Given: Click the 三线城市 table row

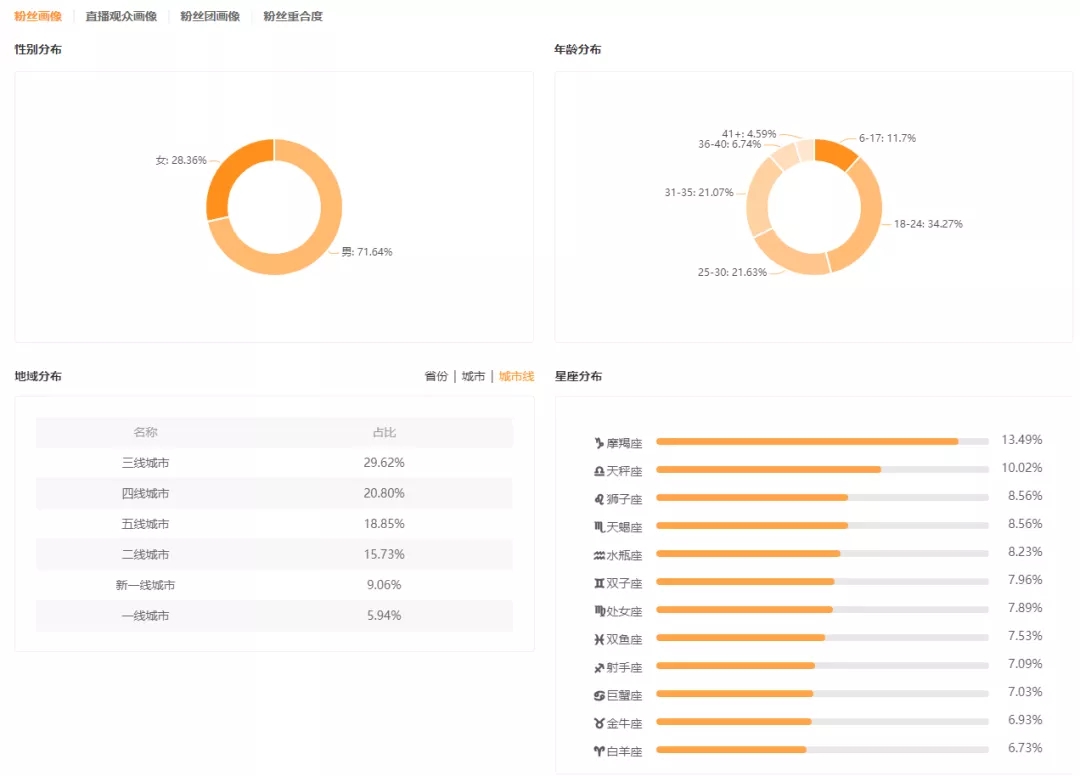Looking at the screenshot, I should tap(274, 463).
